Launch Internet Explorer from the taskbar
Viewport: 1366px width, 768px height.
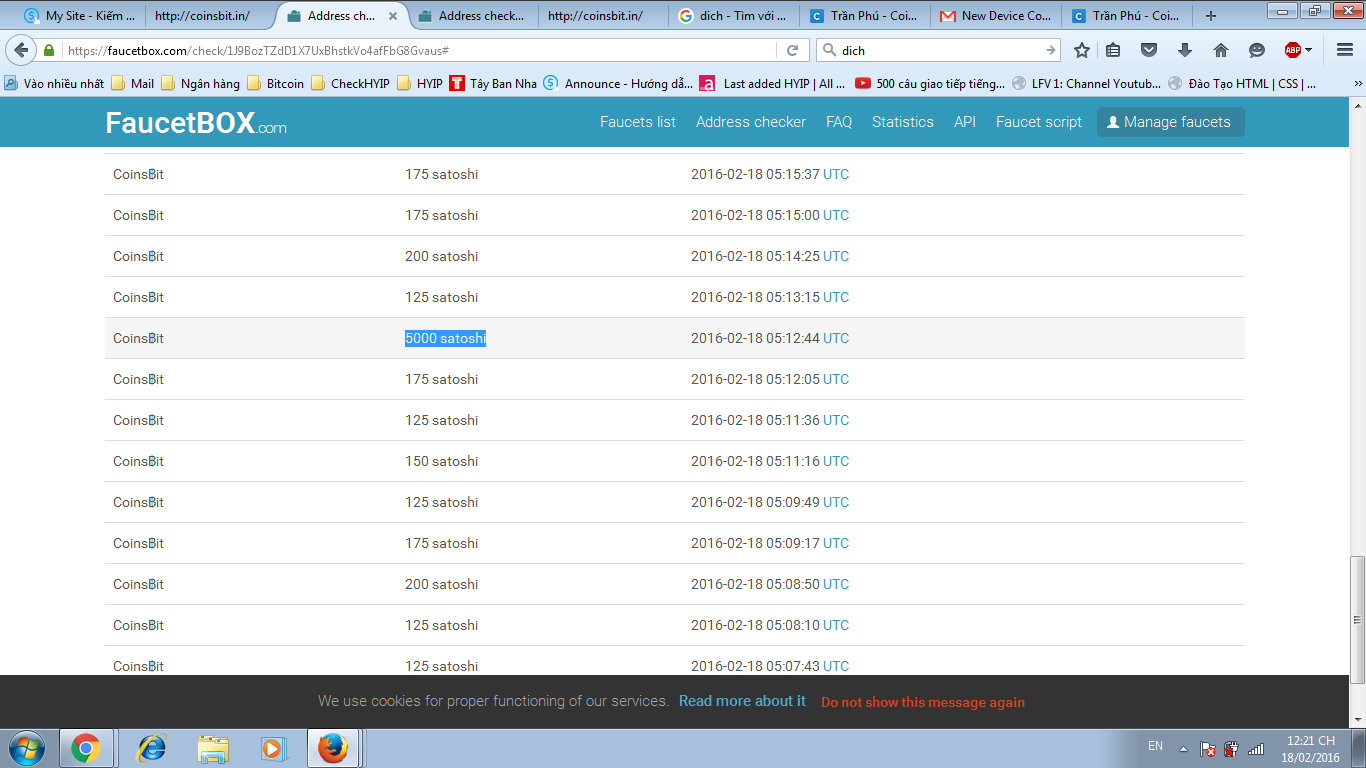point(152,748)
